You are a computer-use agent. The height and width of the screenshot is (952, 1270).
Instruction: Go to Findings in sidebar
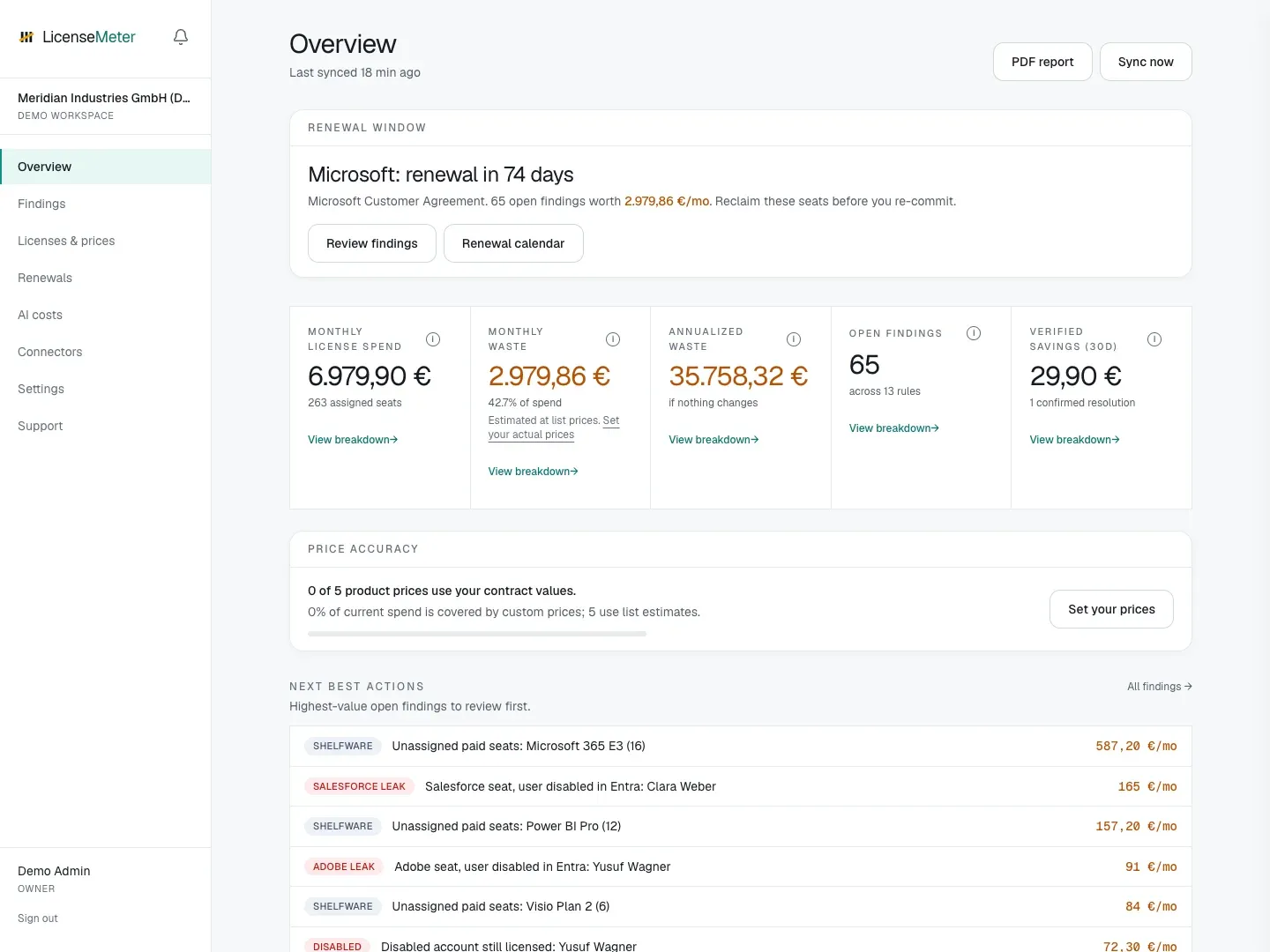(x=106, y=204)
